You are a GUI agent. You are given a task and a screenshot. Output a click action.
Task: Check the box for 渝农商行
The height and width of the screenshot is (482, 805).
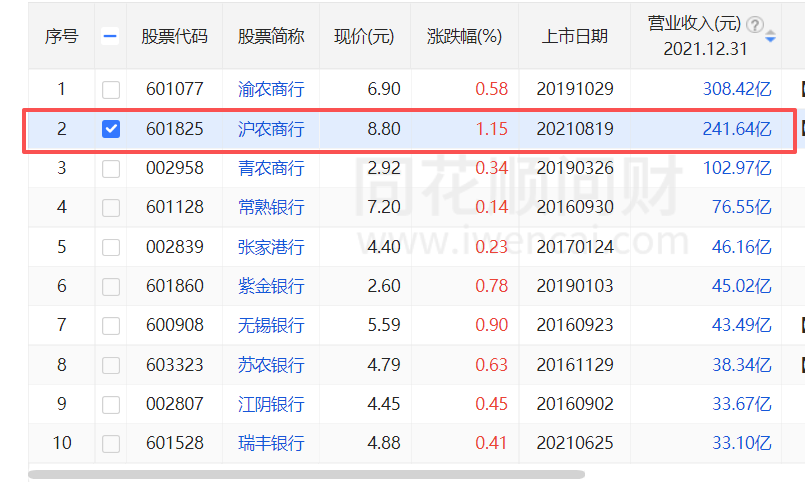point(111,89)
